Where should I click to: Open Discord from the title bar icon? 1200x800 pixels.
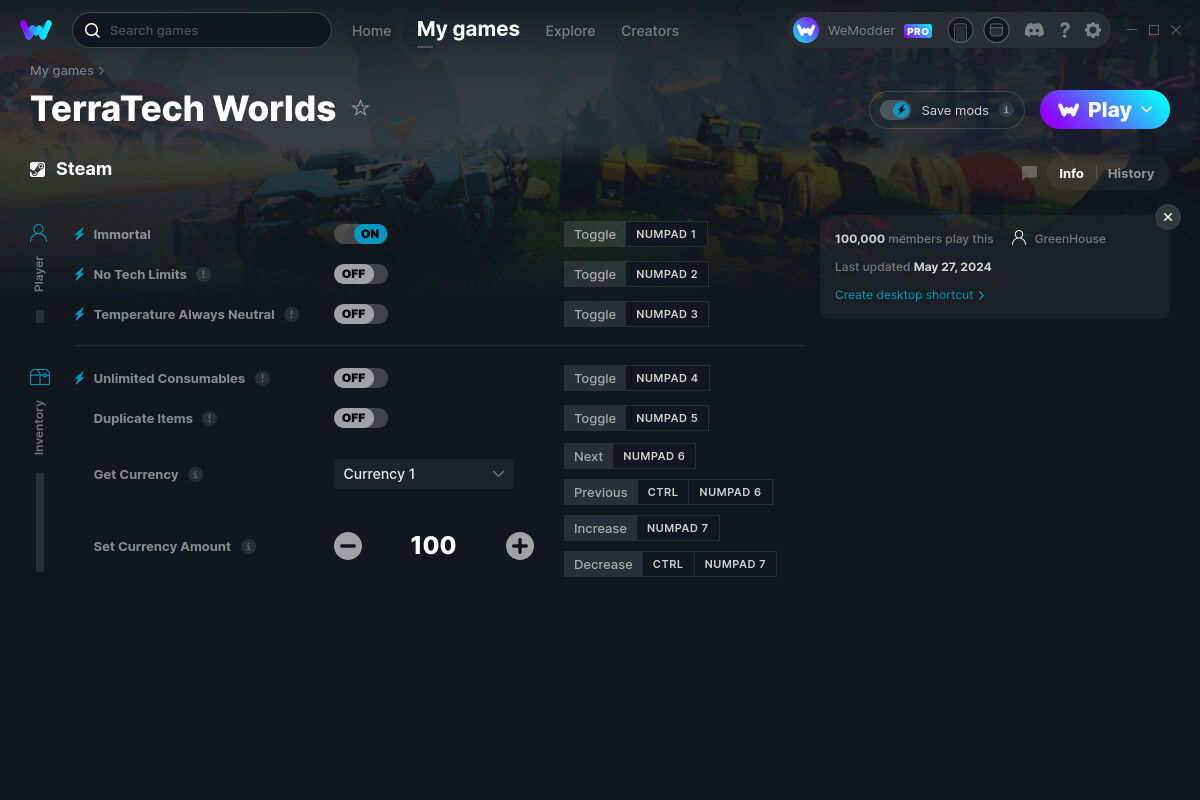coord(1034,30)
